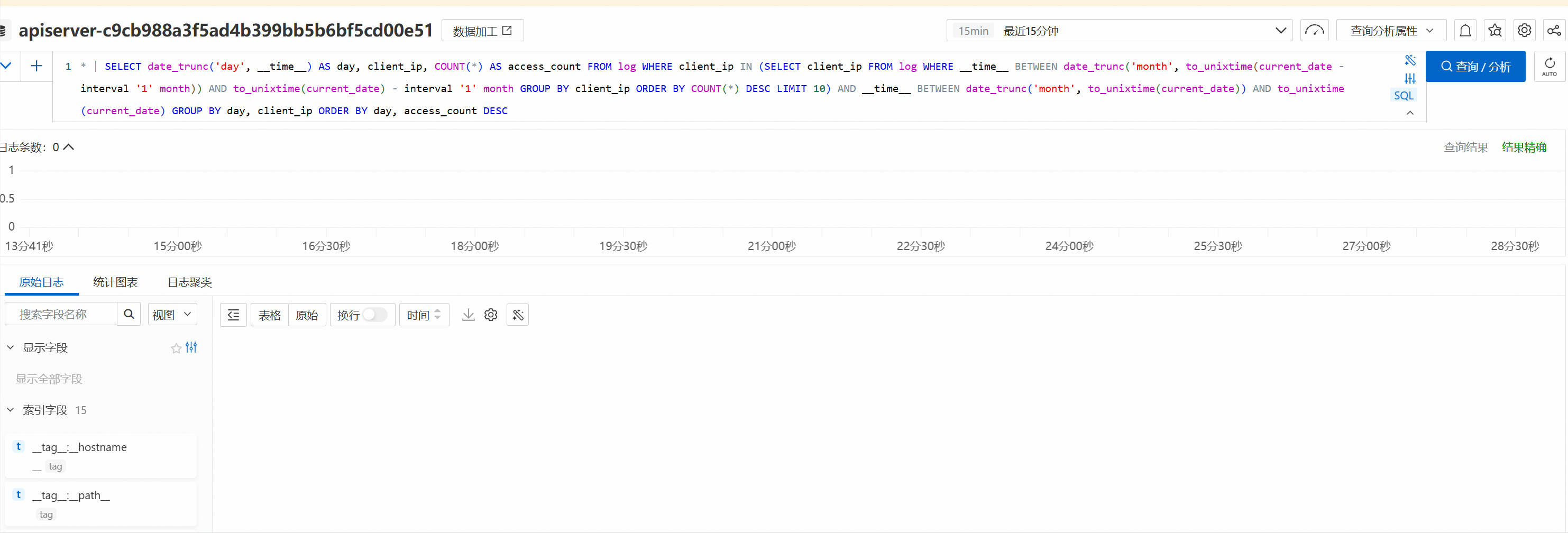The width and height of the screenshot is (1568, 533).
Task: Click 显示全部字段 text
Action: (49, 379)
